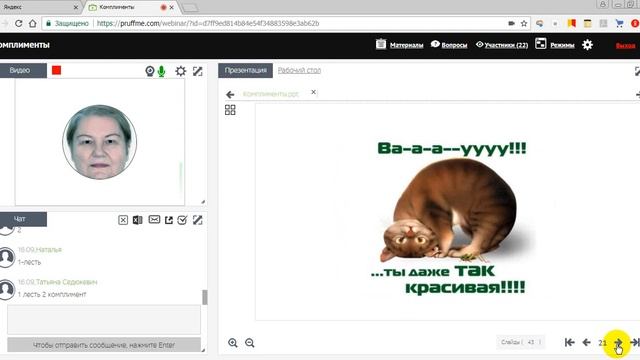
Task: Expand the Video panel fullscreen
Action: [x=198, y=71]
